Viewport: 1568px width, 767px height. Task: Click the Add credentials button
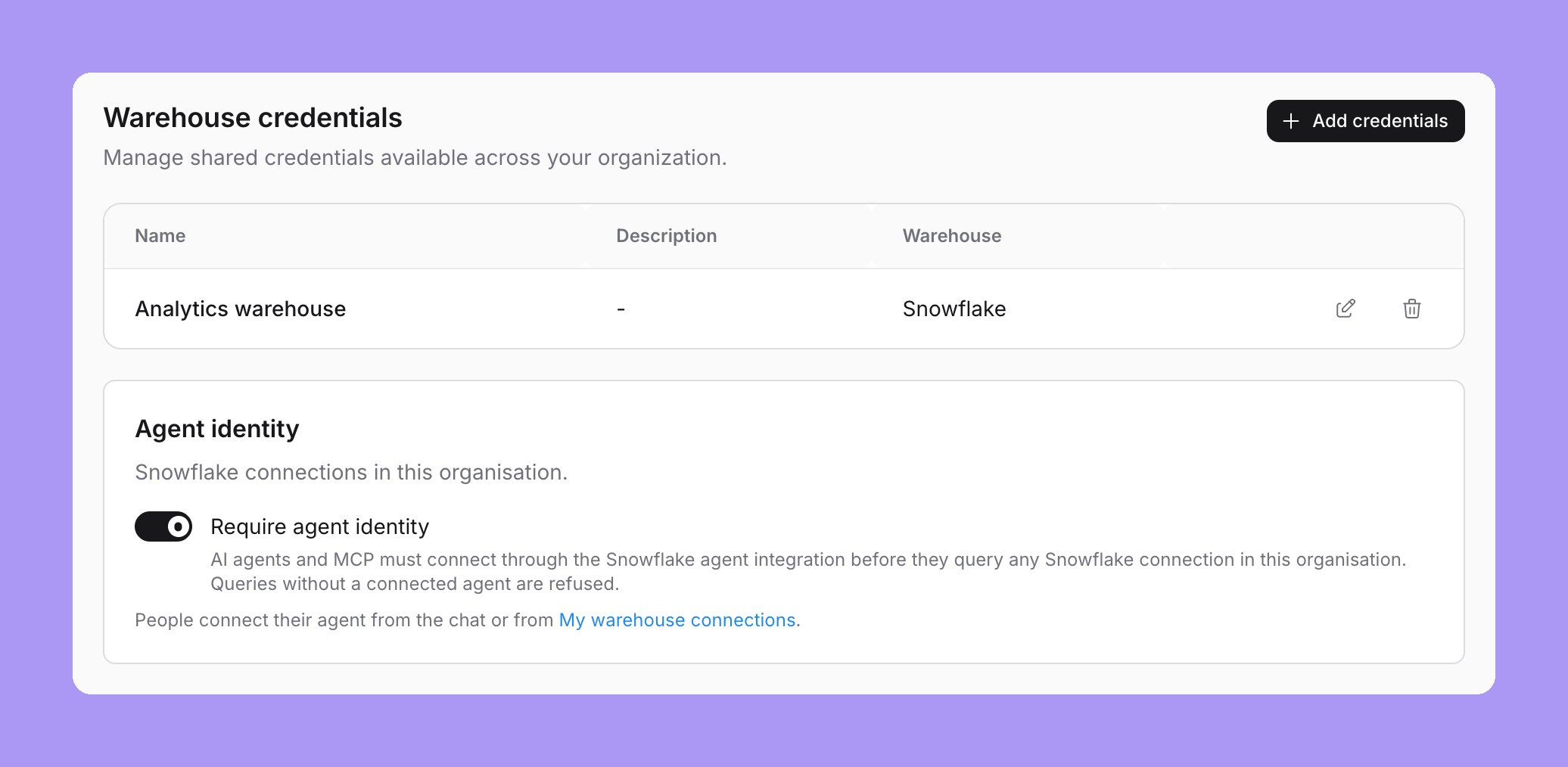[x=1365, y=121]
